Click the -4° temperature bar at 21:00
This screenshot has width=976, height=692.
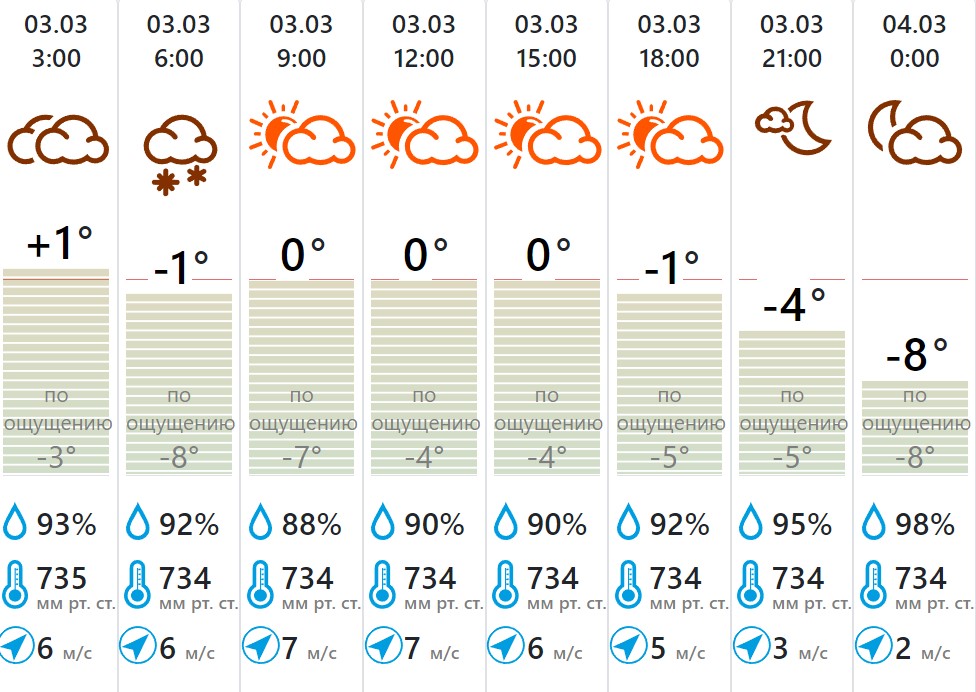tap(792, 400)
